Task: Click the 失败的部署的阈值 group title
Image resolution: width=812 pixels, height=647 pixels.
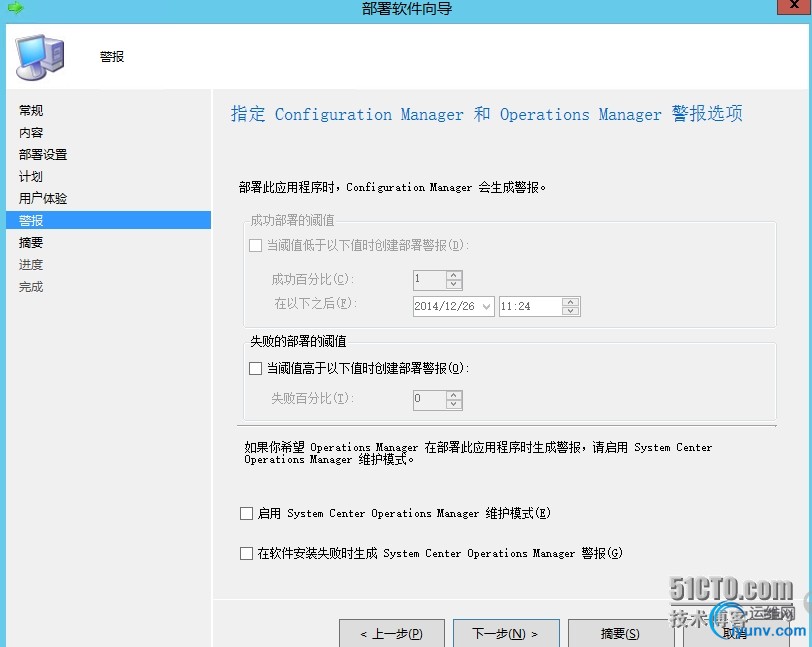Action: (298, 341)
